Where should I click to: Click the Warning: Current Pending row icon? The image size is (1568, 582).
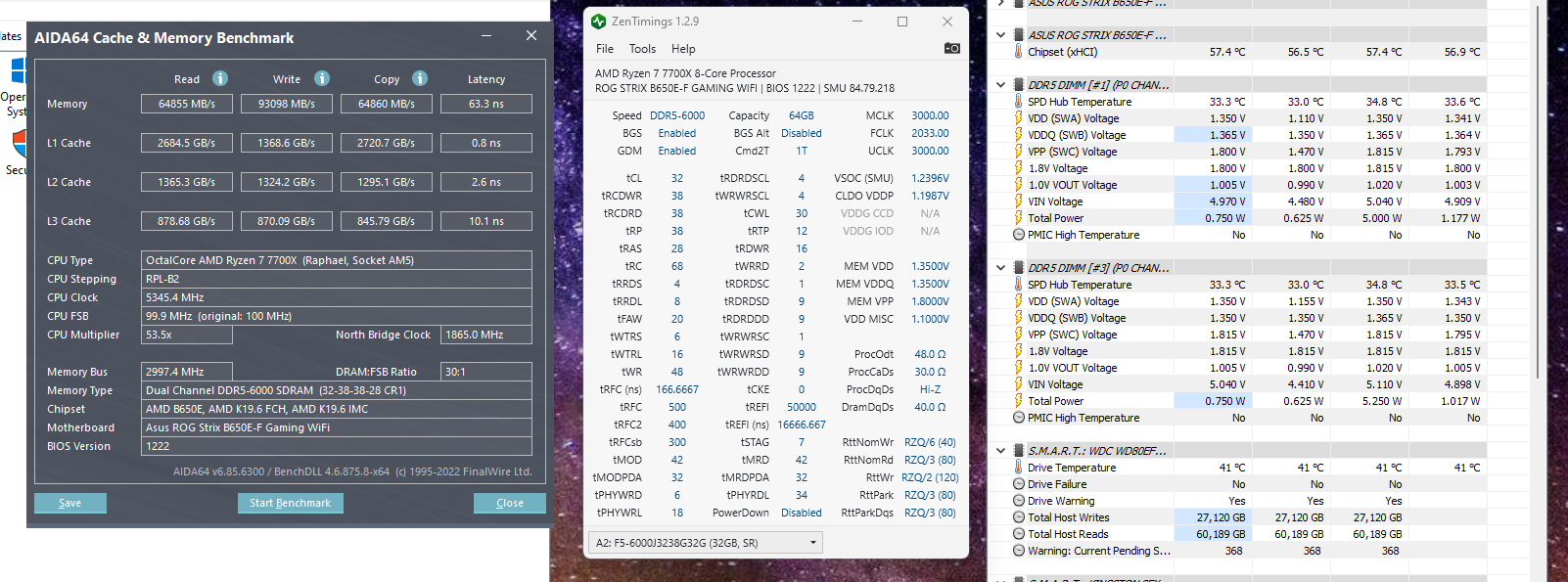[x=1018, y=551]
